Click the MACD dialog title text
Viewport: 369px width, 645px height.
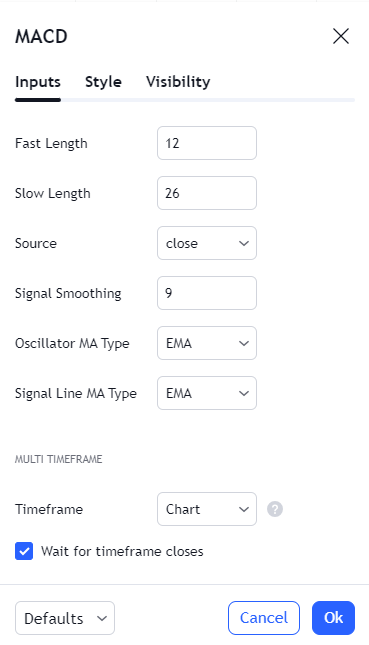click(x=41, y=37)
